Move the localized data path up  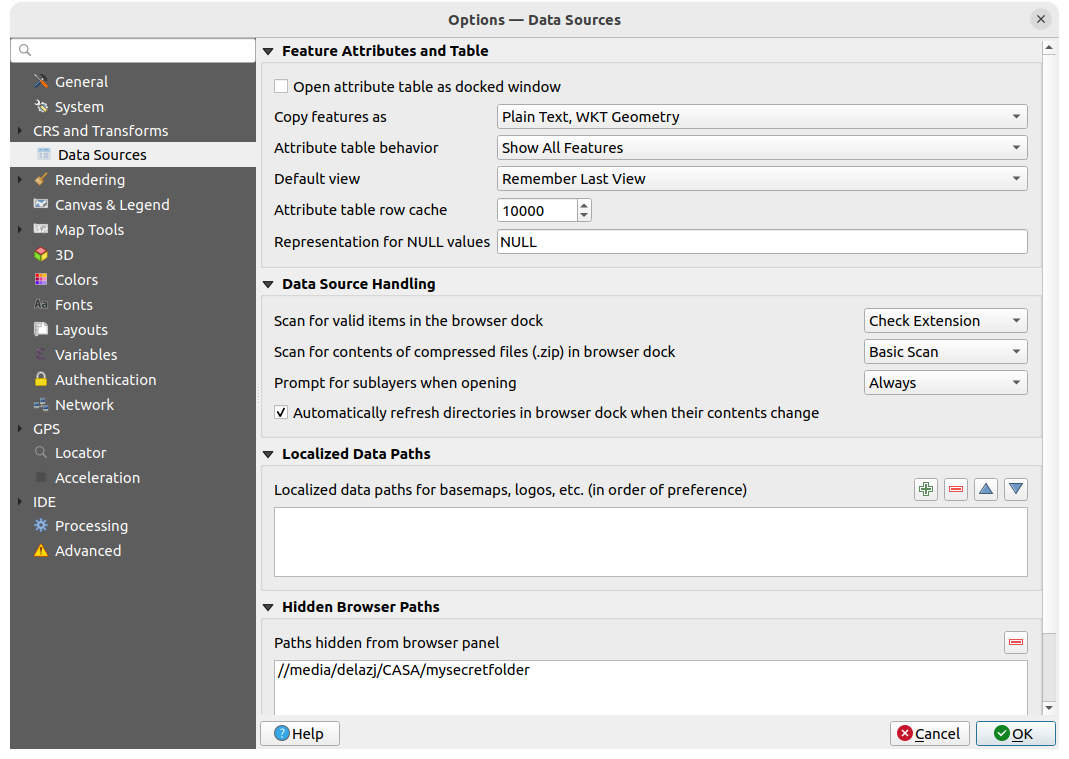pyautogui.click(x=985, y=488)
